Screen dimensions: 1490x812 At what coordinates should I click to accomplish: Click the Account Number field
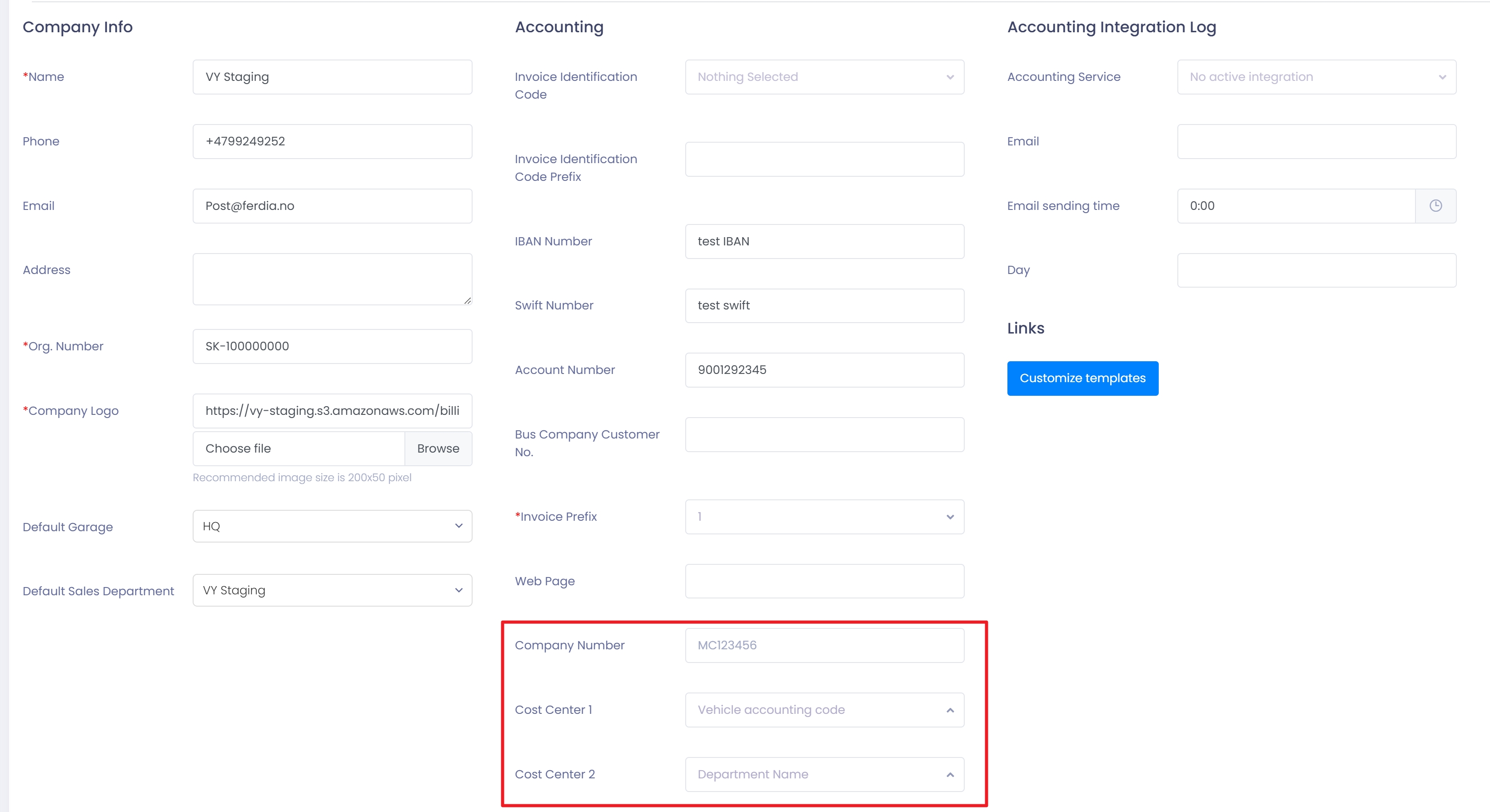click(824, 370)
